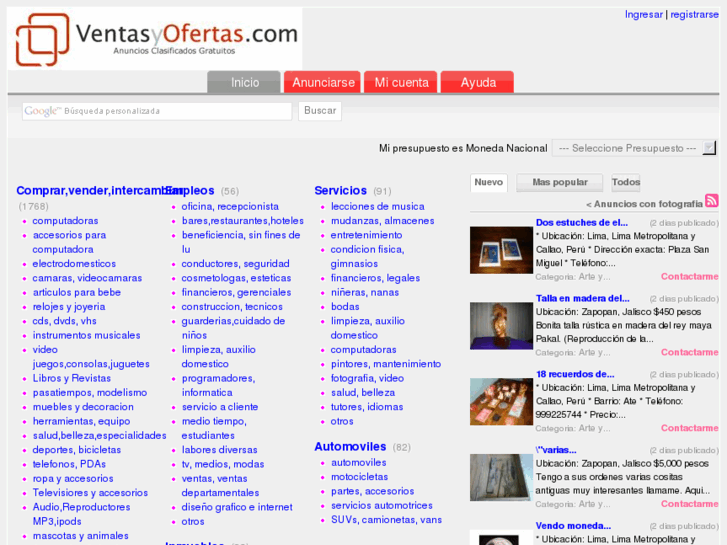727x545 pixels.
Task: Open the 18 recuerdos listing thumbnail
Action: (501, 402)
